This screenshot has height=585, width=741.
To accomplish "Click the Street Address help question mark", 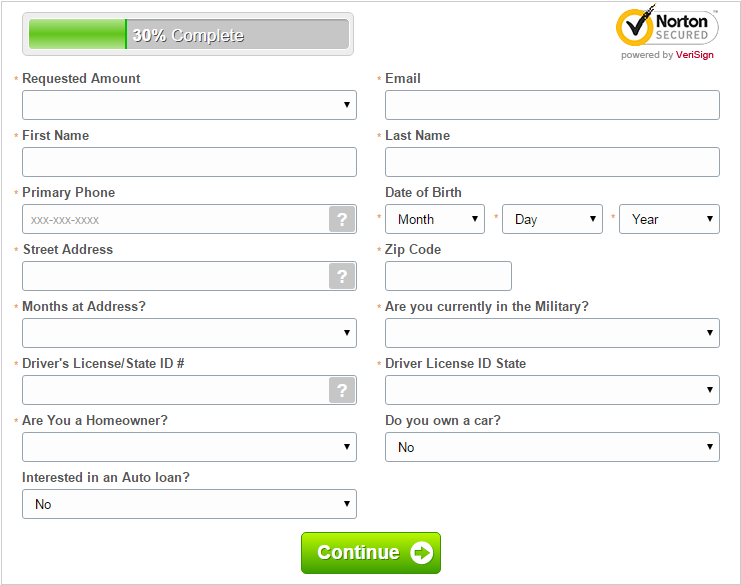I will point(342,276).
